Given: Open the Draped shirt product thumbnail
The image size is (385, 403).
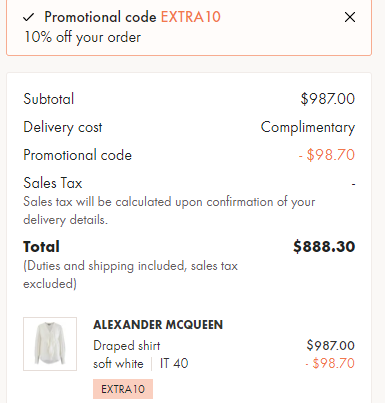Looking at the screenshot, I should pyautogui.click(x=50, y=344).
